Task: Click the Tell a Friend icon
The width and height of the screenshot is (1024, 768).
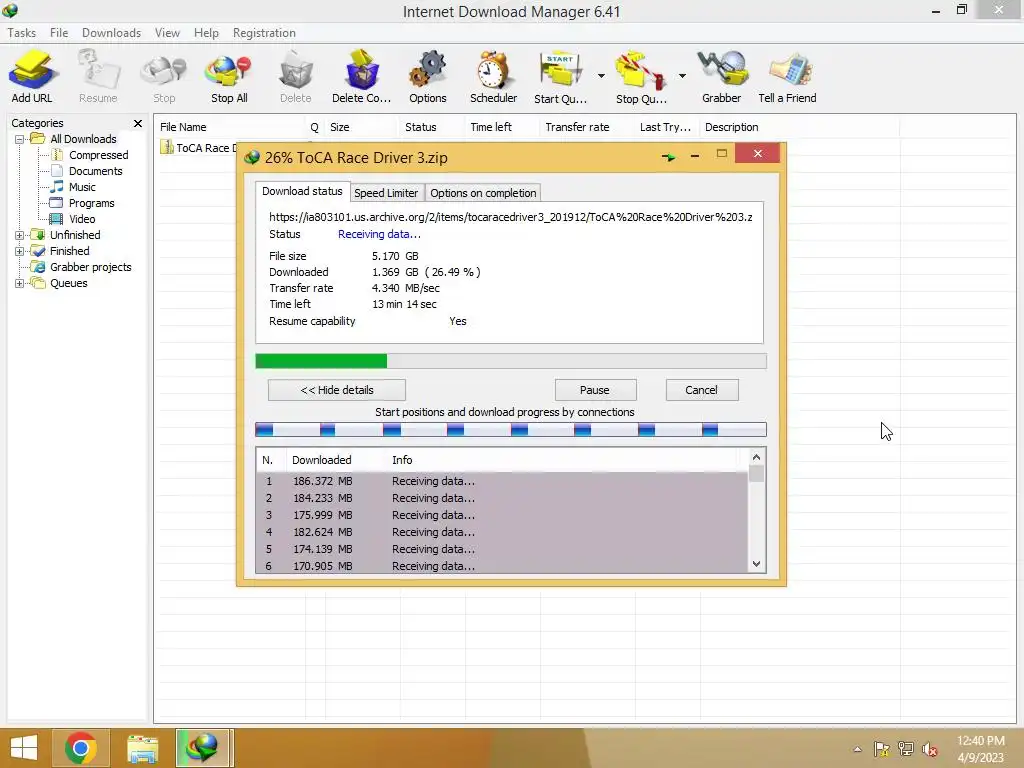Action: [787, 76]
